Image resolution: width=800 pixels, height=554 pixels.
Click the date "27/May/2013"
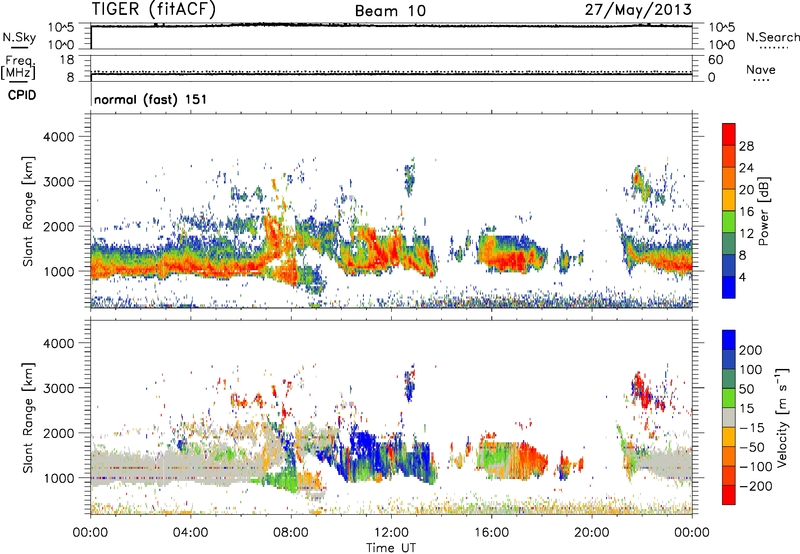(638, 10)
